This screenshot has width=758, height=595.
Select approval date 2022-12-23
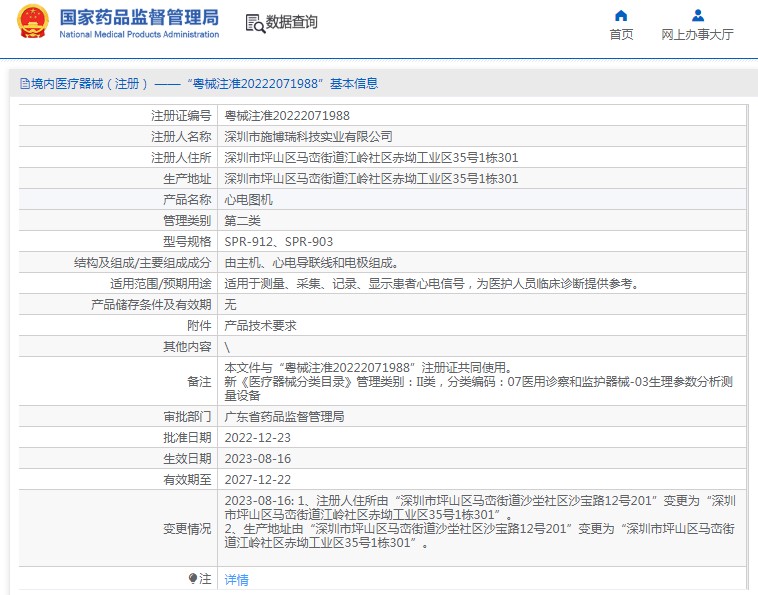258,437
